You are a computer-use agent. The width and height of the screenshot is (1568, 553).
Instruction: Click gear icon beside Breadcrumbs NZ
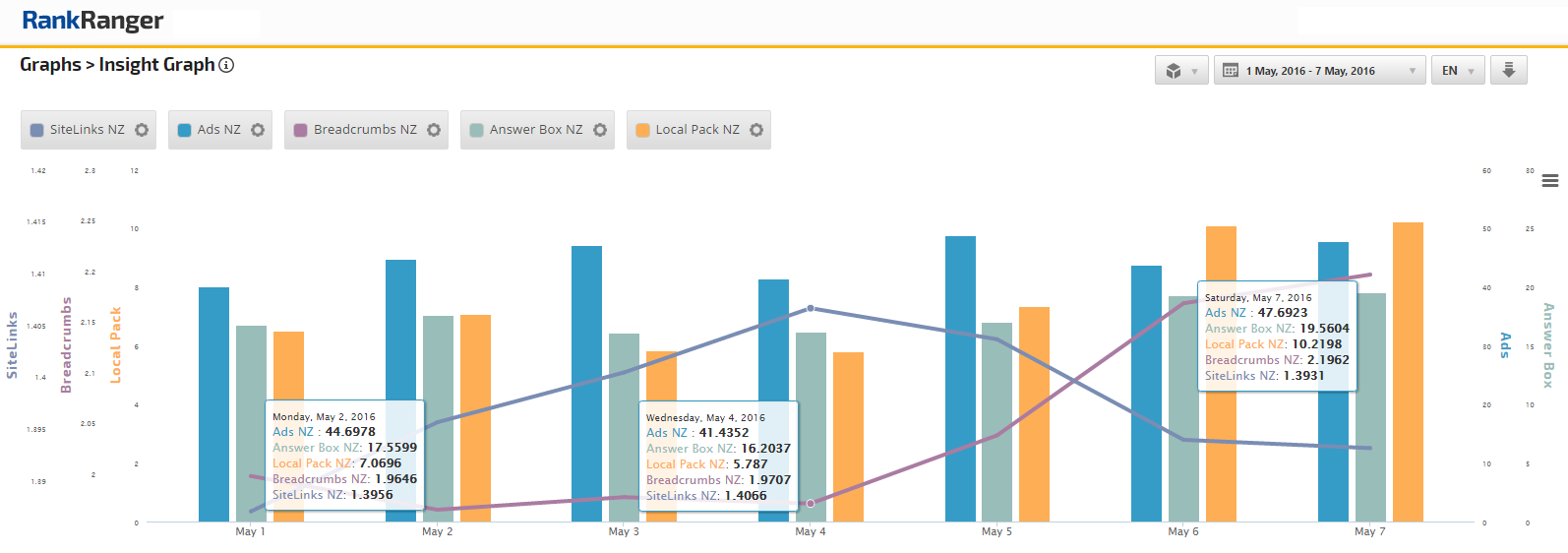(x=434, y=130)
